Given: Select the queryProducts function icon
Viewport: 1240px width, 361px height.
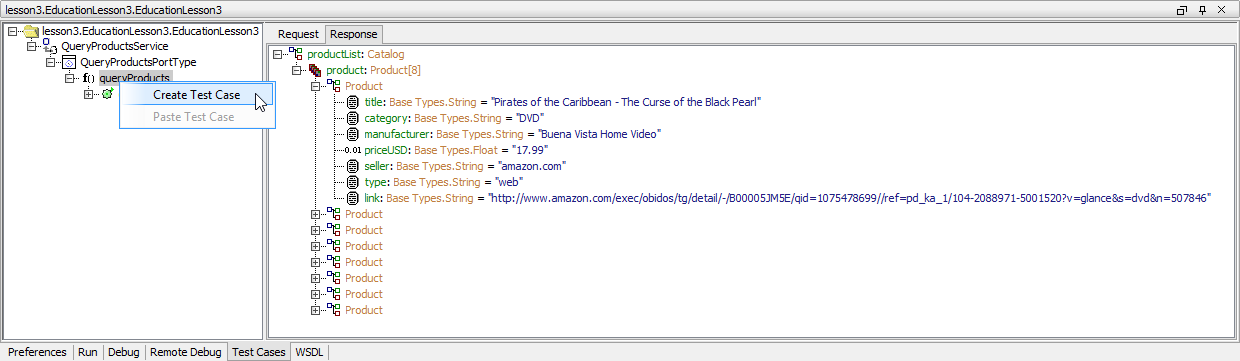Looking at the screenshot, I should coord(88,78).
